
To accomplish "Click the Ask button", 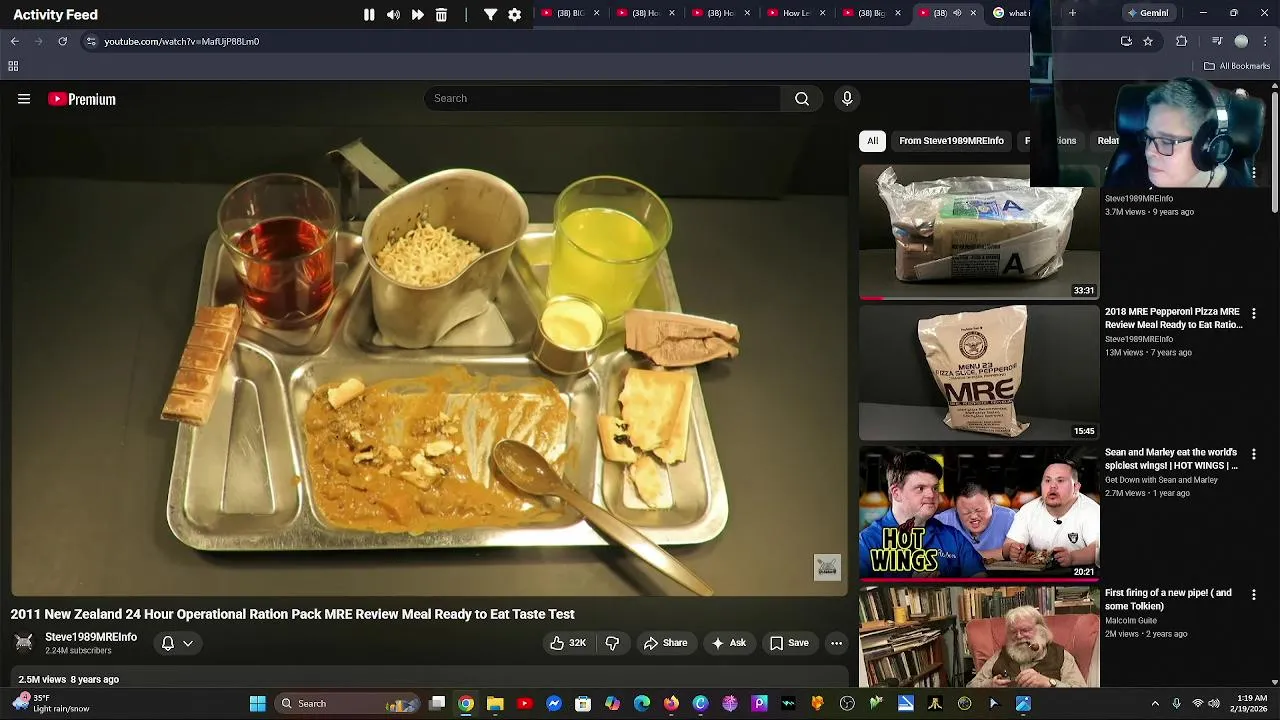I will 728,643.
